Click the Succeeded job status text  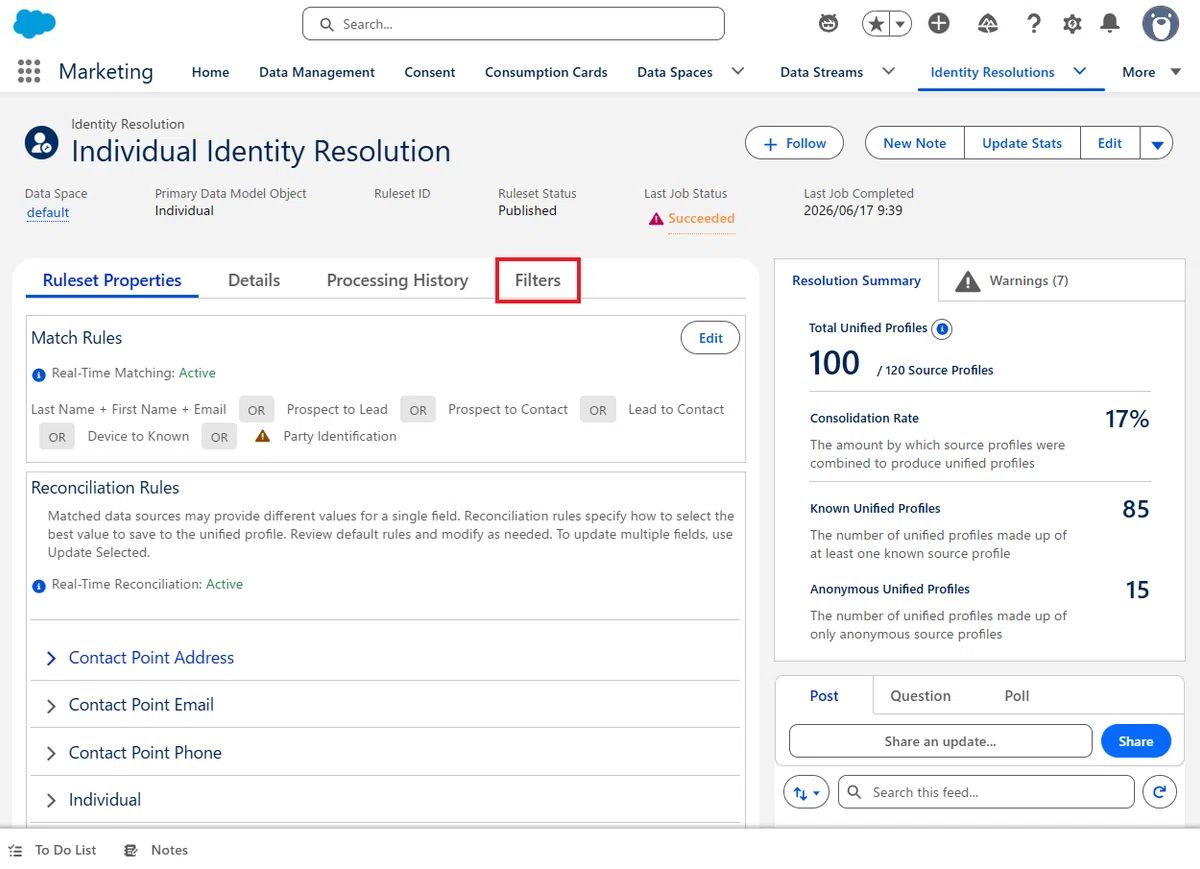coord(701,218)
